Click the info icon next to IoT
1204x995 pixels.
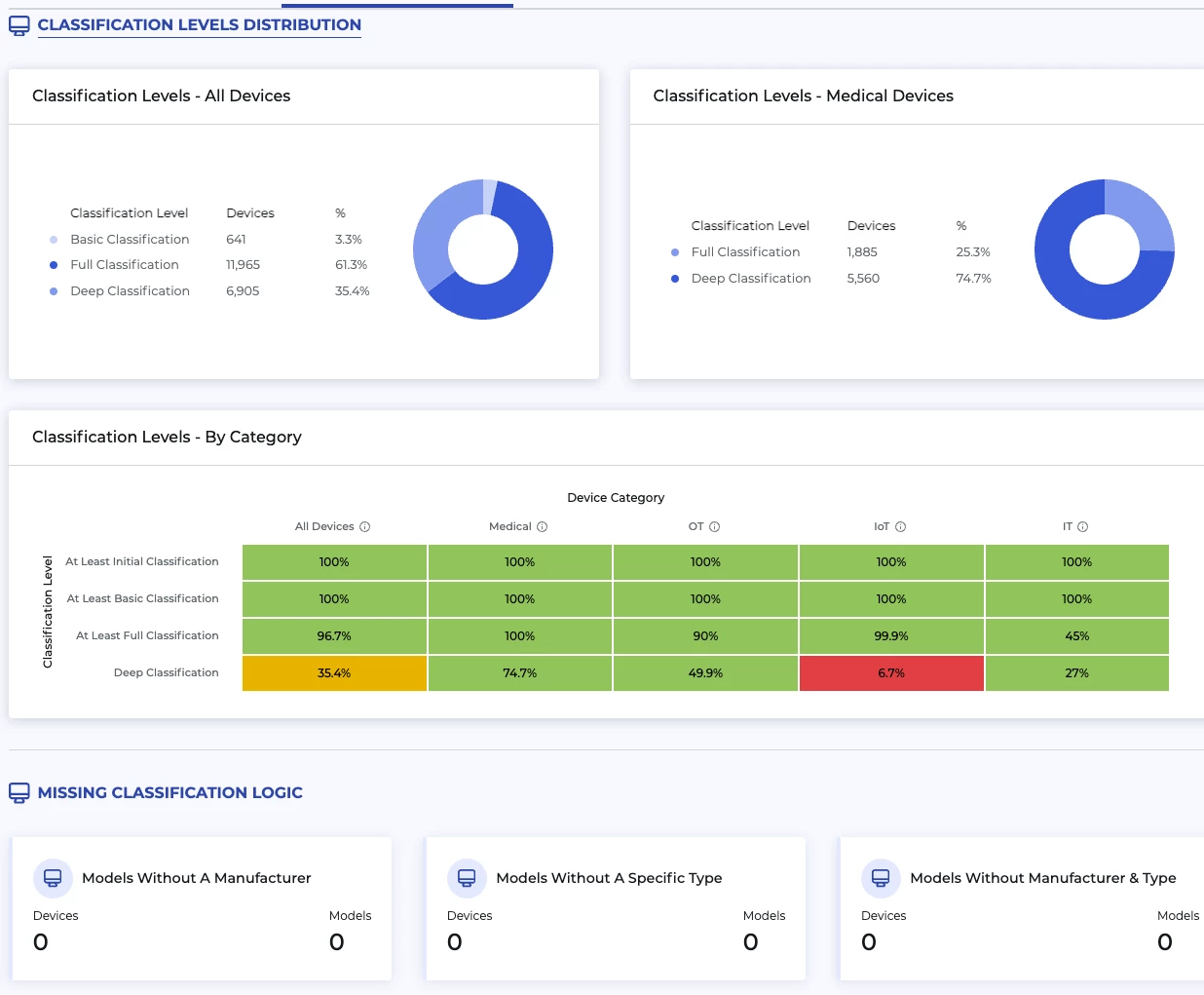(x=901, y=527)
